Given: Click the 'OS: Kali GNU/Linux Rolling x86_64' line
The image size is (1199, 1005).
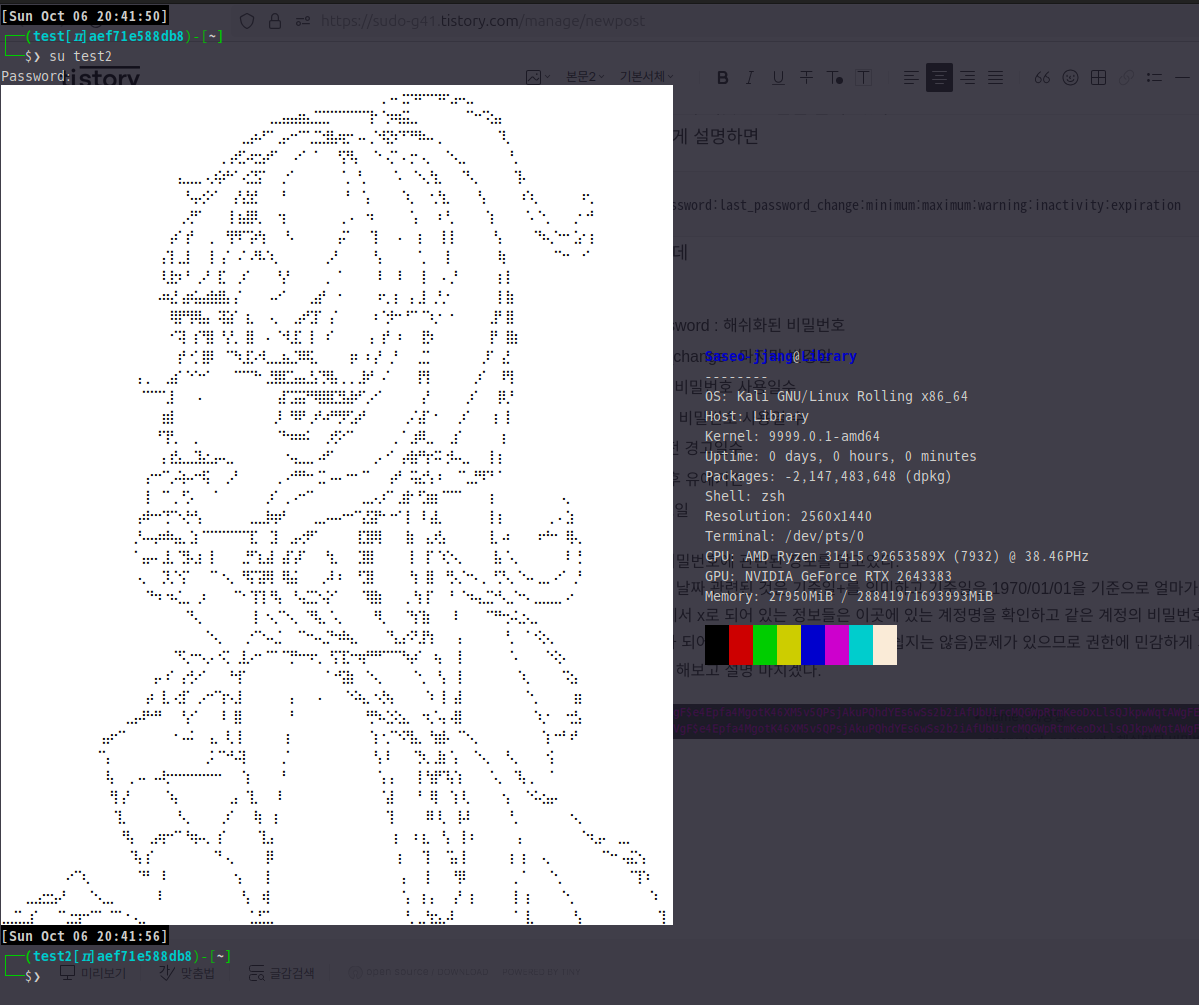Looking at the screenshot, I should tap(836, 396).
